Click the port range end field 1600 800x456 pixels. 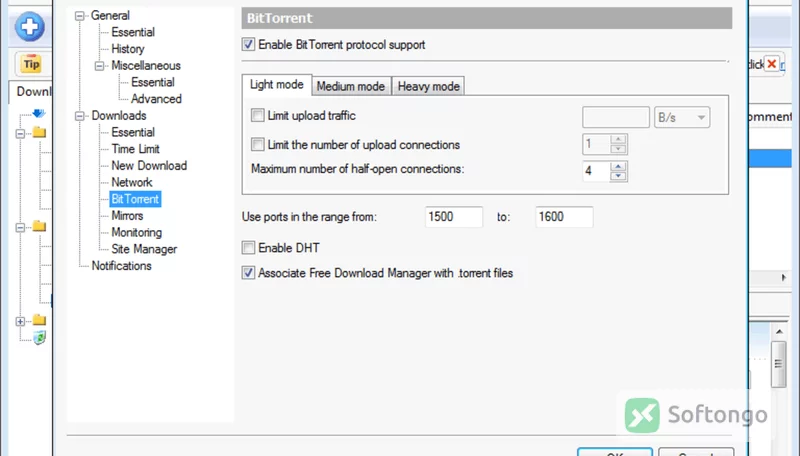[564, 217]
